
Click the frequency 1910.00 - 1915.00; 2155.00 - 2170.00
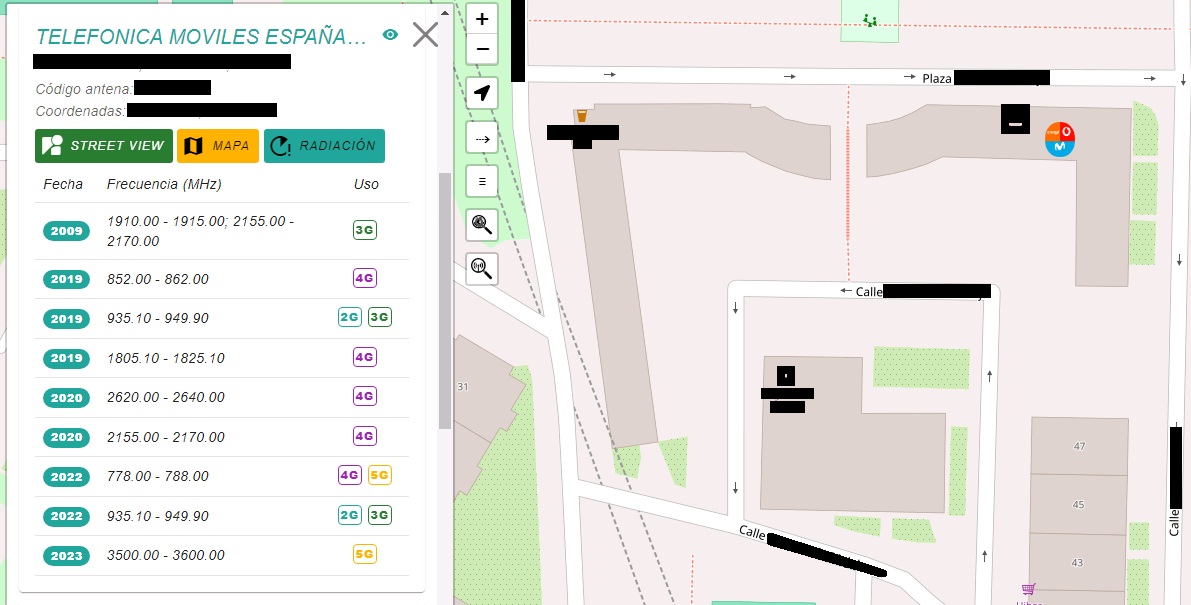click(x=201, y=232)
